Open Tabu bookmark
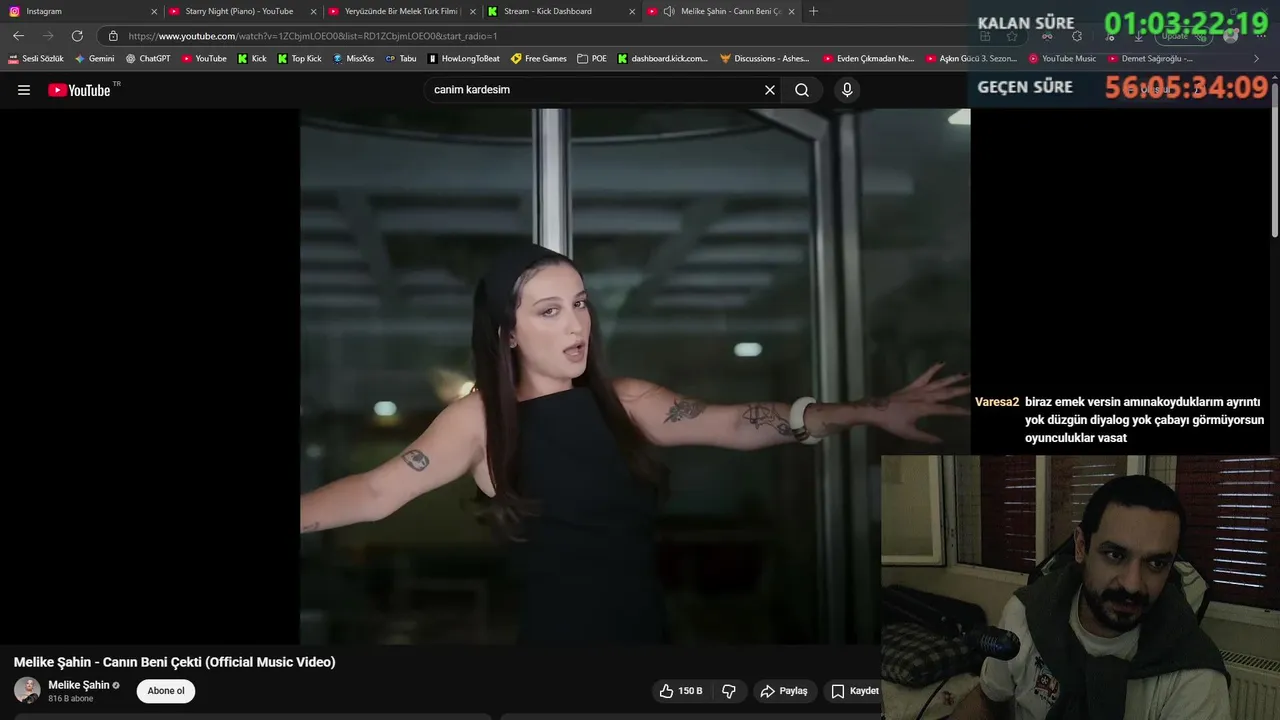The image size is (1280, 720). [401, 59]
